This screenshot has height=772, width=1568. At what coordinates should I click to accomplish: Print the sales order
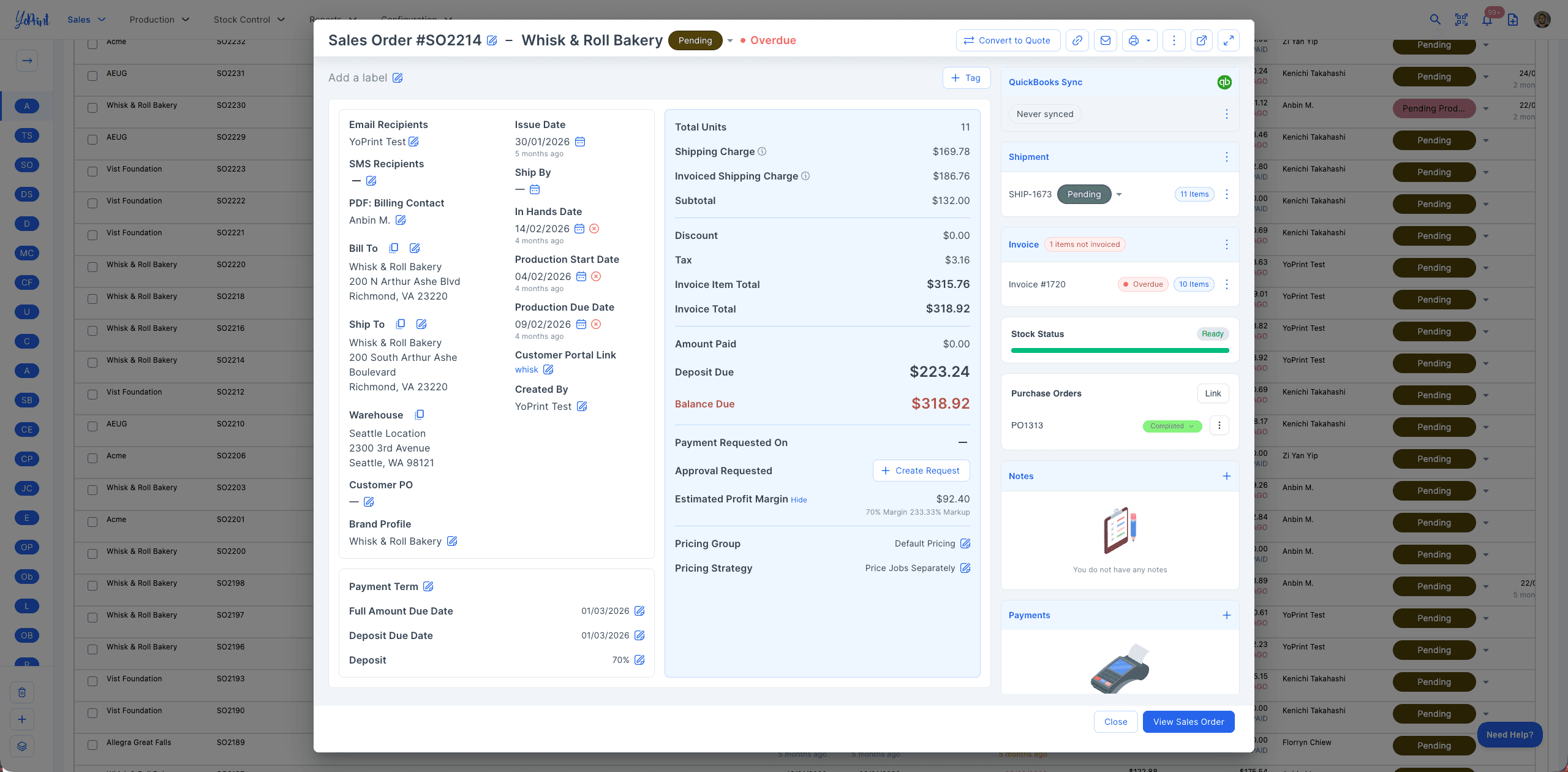[x=1134, y=40]
